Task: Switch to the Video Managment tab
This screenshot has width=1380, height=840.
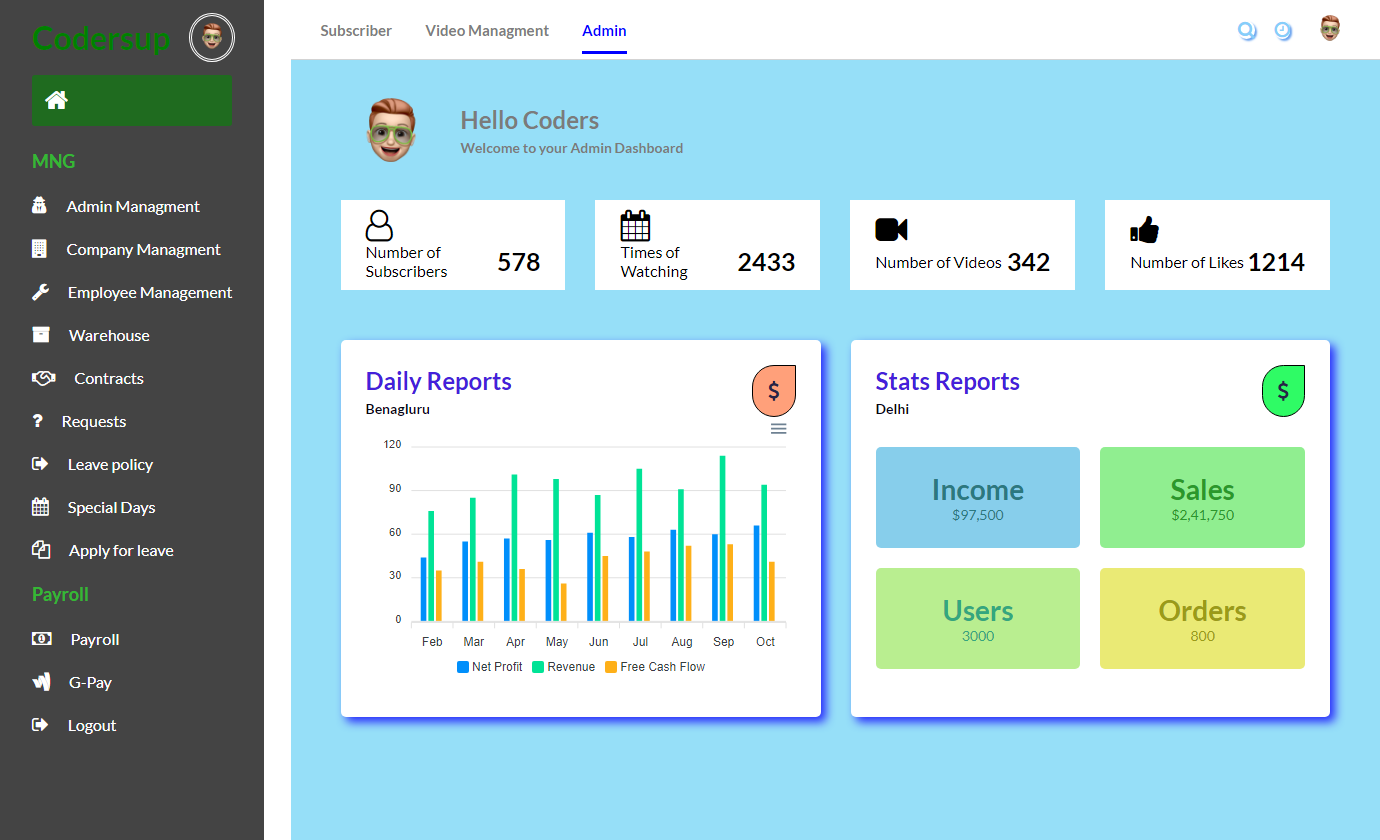Action: [487, 31]
